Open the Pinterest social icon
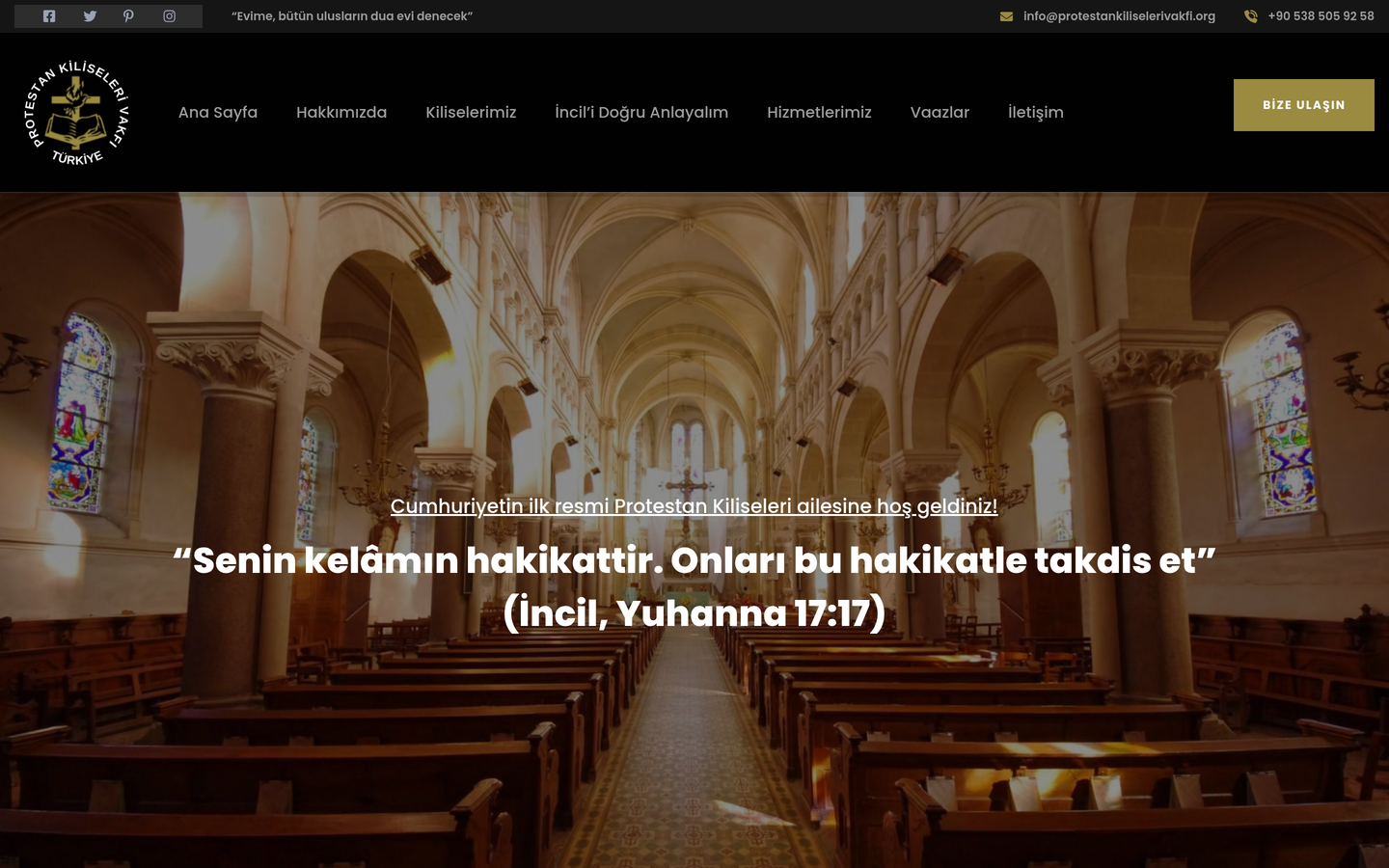Viewport: 1389px width, 868px height. pyautogui.click(x=128, y=16)
